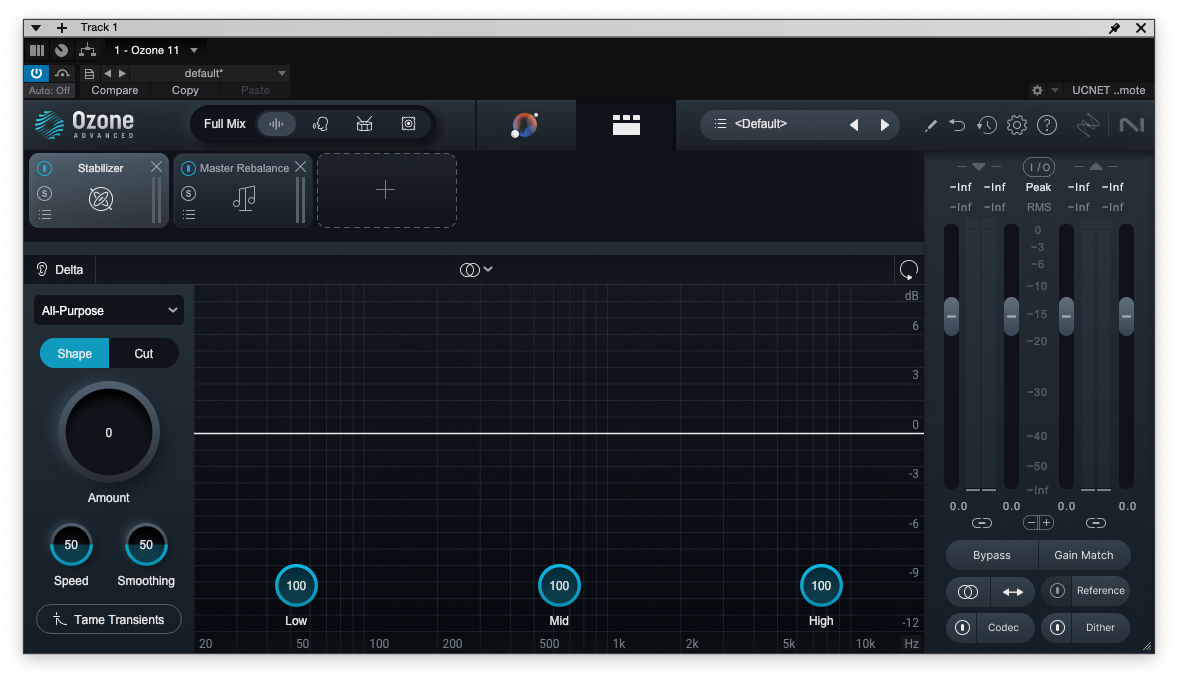This screenshot has width=1178, height=681.
Task: Go to previous preset arrow
Action: (853, 125)
